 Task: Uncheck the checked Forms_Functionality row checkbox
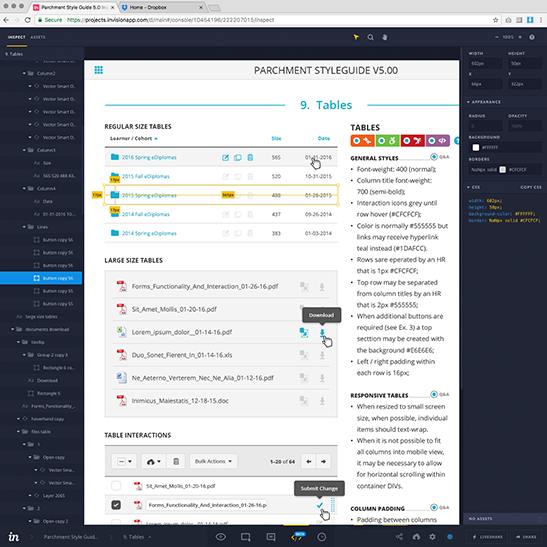(x=116, y=505)
